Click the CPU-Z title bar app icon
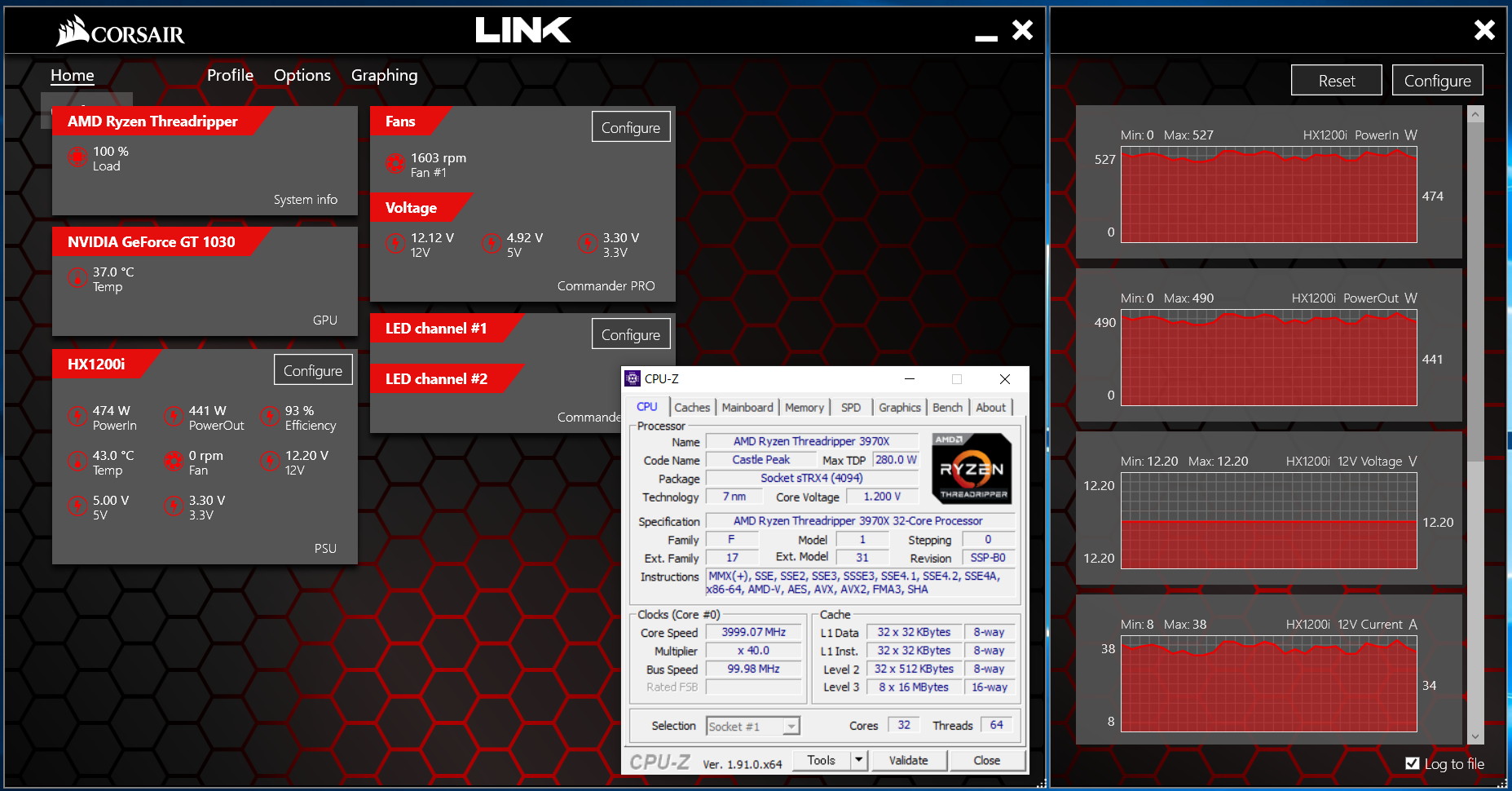Screen dimensions: 1512x791 pyautogui.click(x=633, y=378)
